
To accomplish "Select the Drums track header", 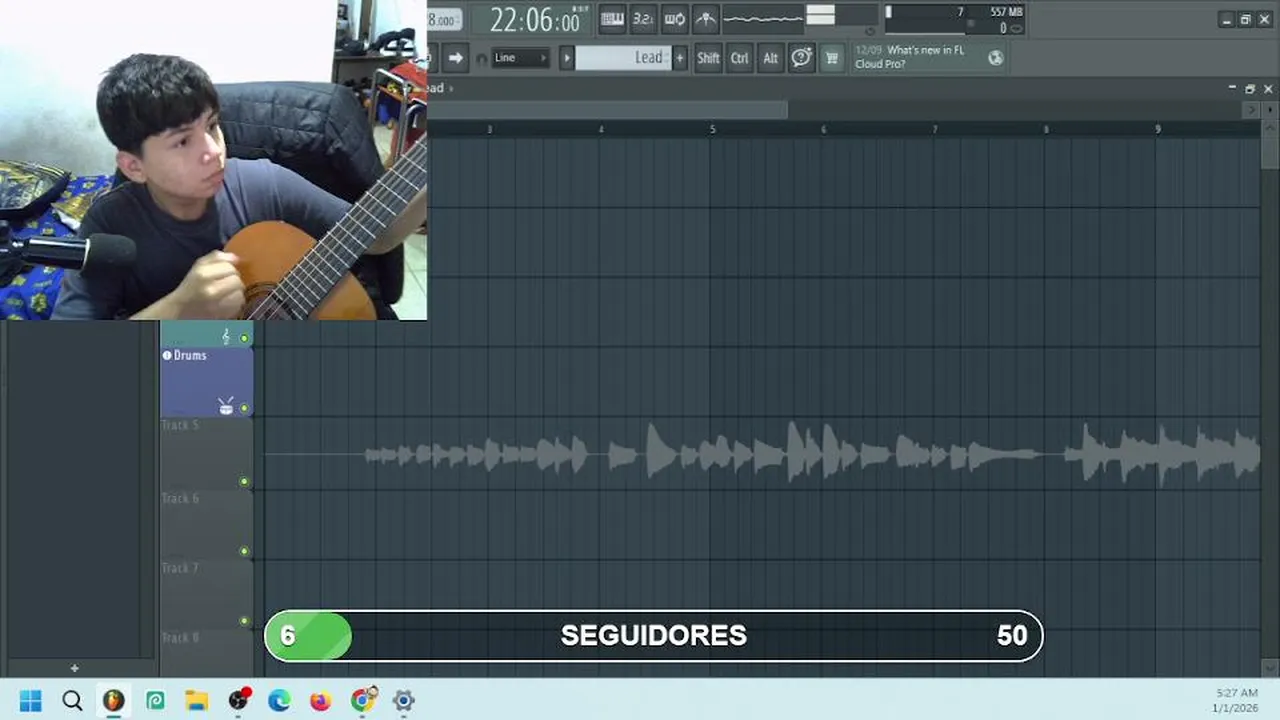I will coord(207,382).
